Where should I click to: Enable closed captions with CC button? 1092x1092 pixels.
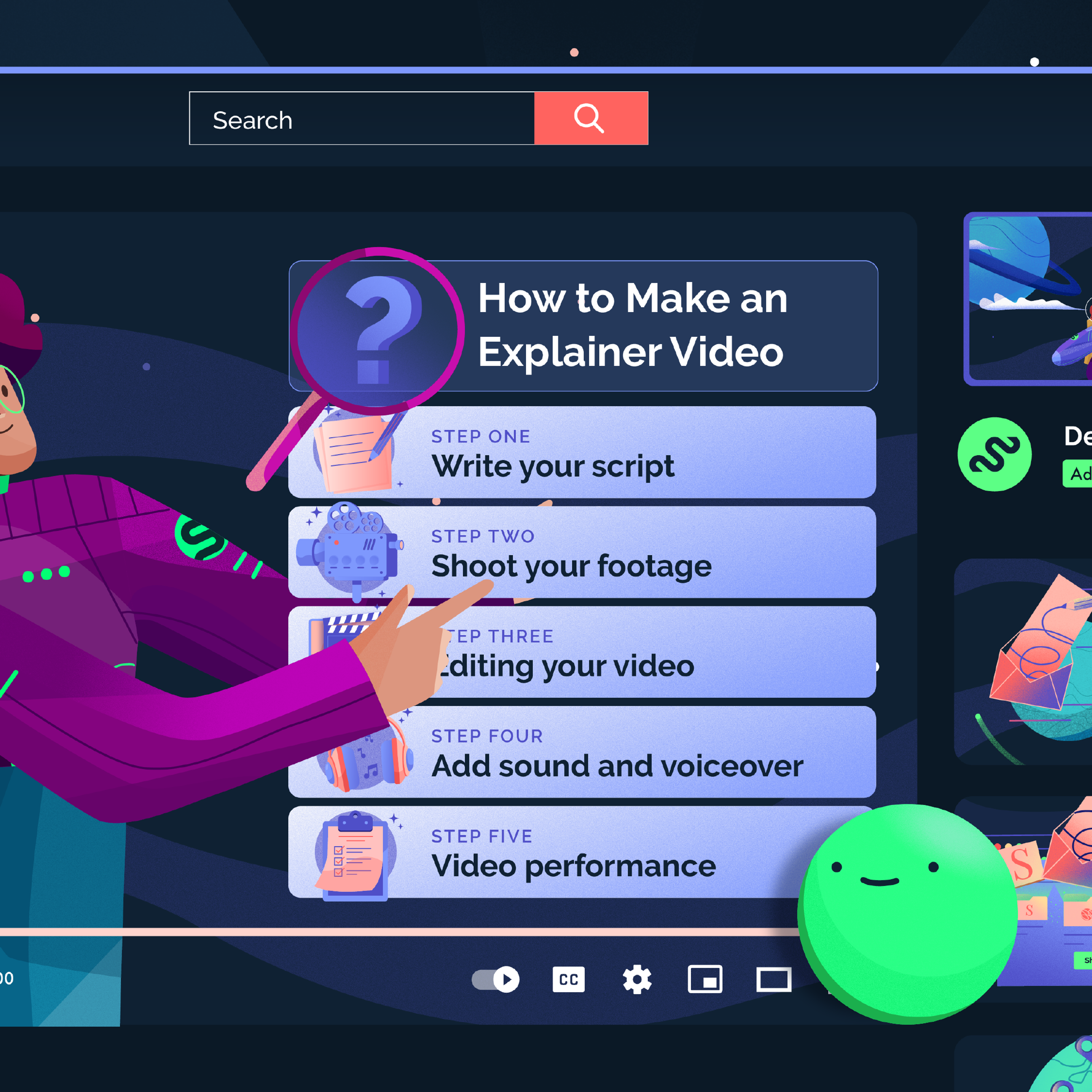(x=568, y=979)
